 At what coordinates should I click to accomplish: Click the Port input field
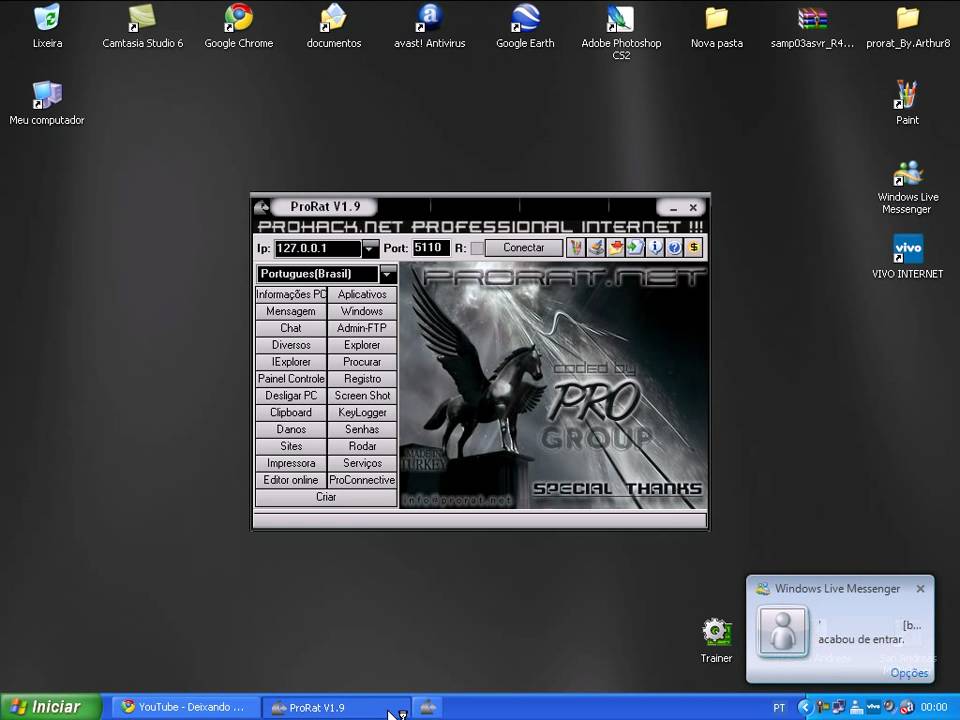tap(431, 248)
